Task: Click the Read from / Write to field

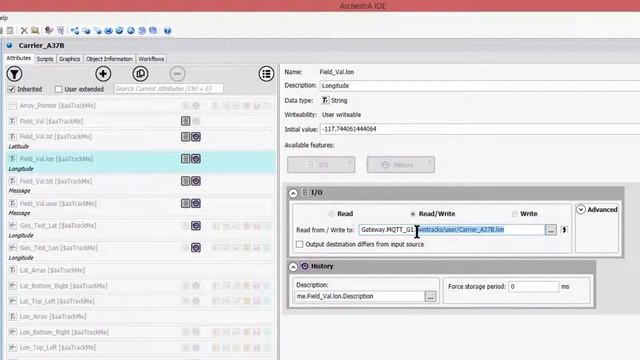Action: tap(452, 230)
